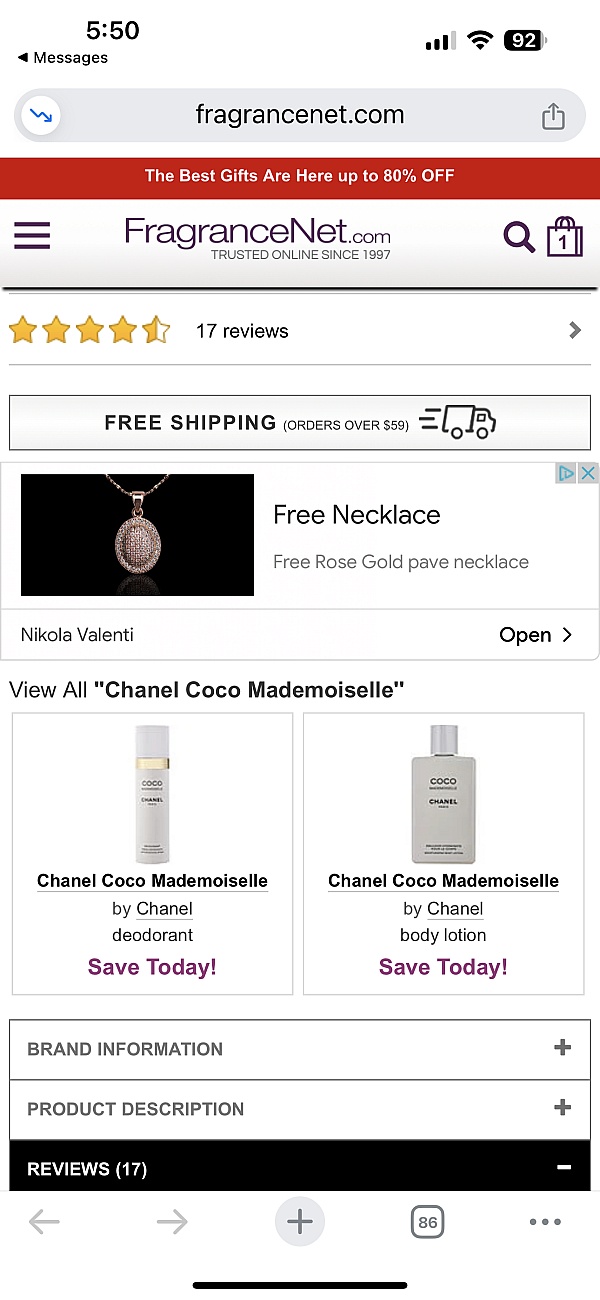
Task: Tap the browser share icon
Action: click(553, 117)
